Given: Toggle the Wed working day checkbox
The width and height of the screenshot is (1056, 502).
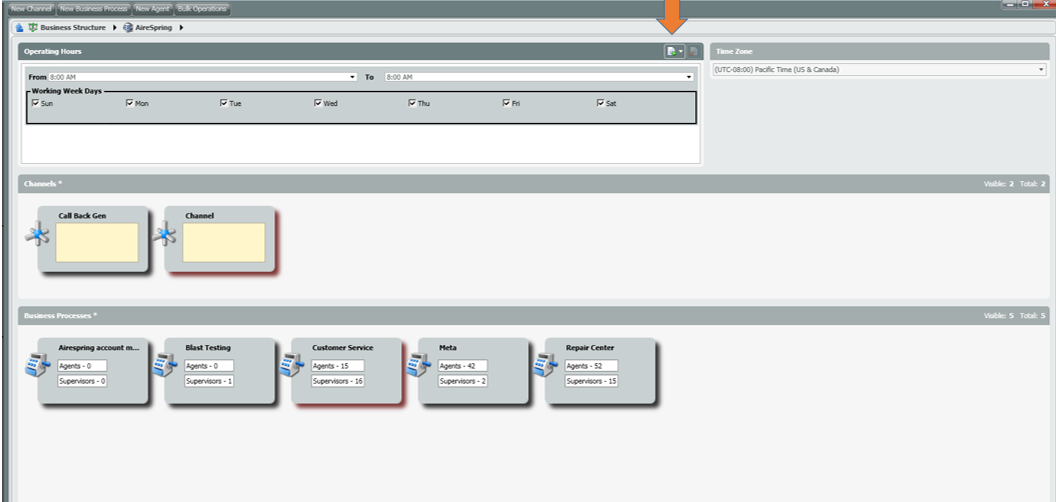Looking at the screenshot, I should pyautogui.click(x=318, y=103).
